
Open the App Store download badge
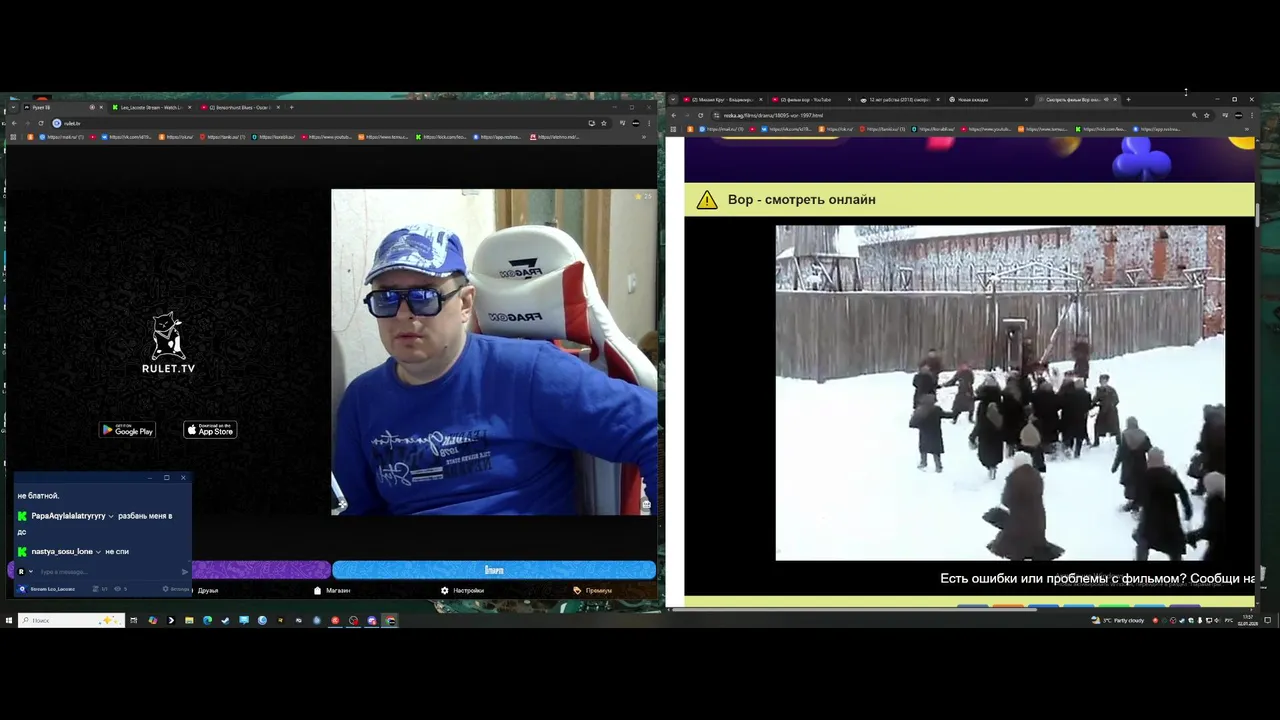210,430
